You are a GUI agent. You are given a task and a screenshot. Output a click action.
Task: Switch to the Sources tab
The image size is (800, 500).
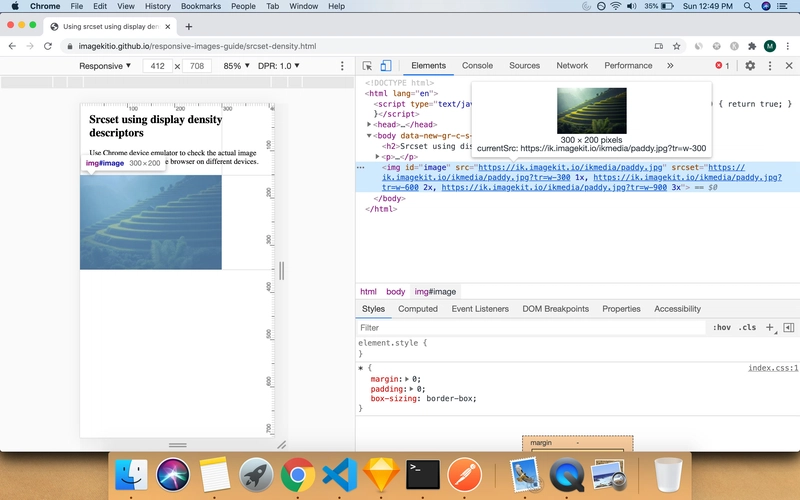(524, 66)
